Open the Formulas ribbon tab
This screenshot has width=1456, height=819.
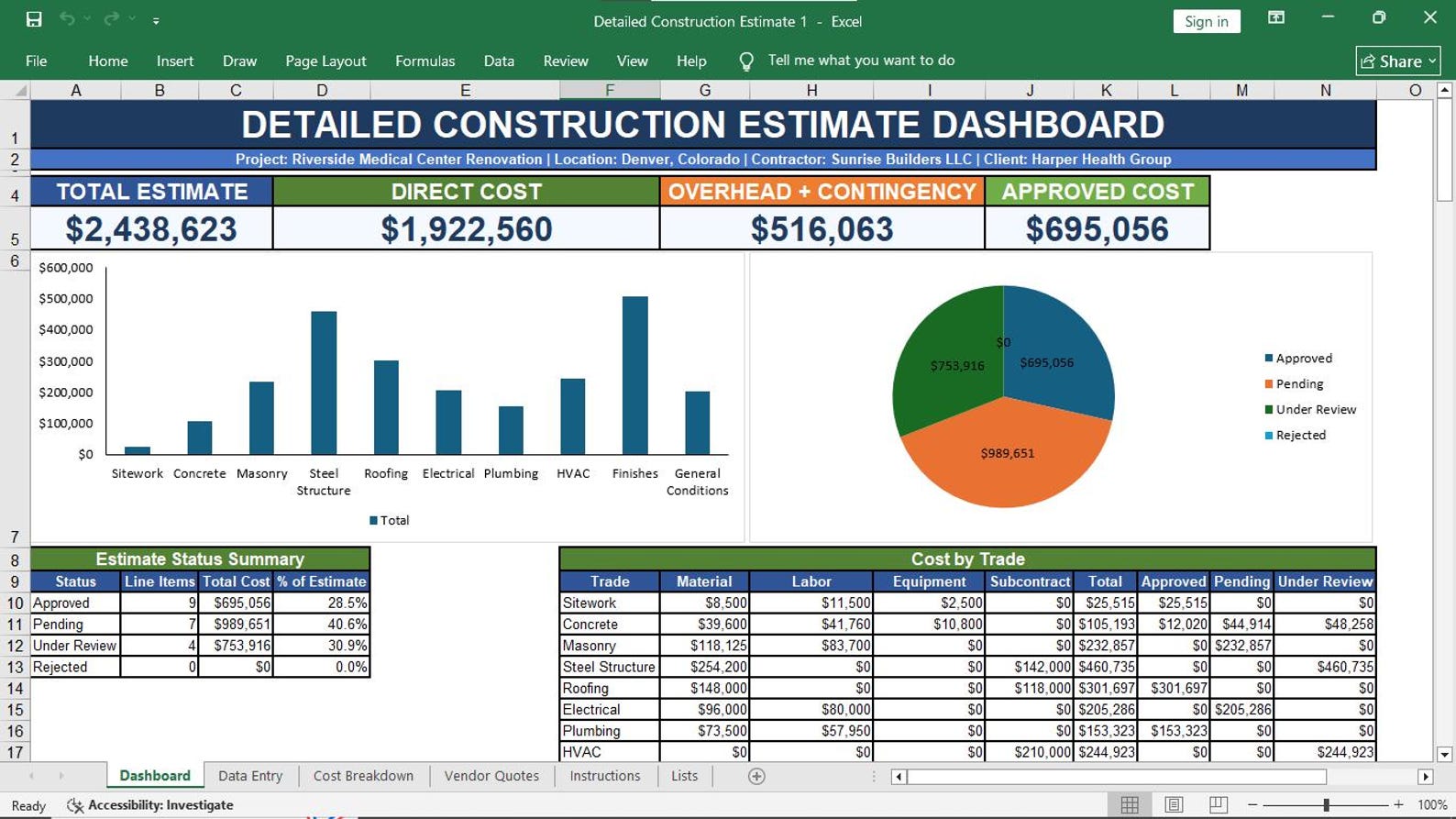click(425, 61)
